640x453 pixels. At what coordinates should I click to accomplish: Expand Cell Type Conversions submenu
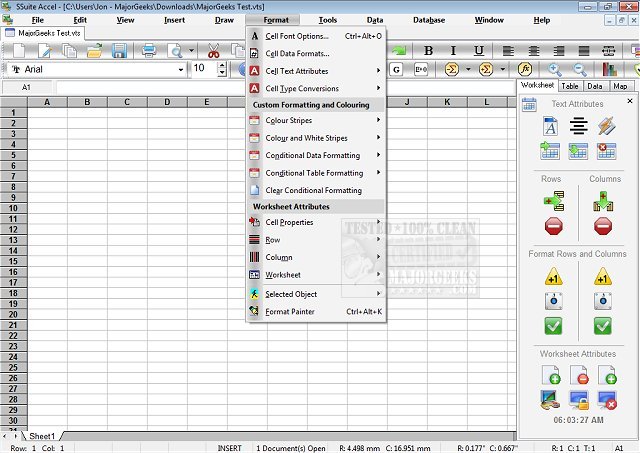pos(316,89)
